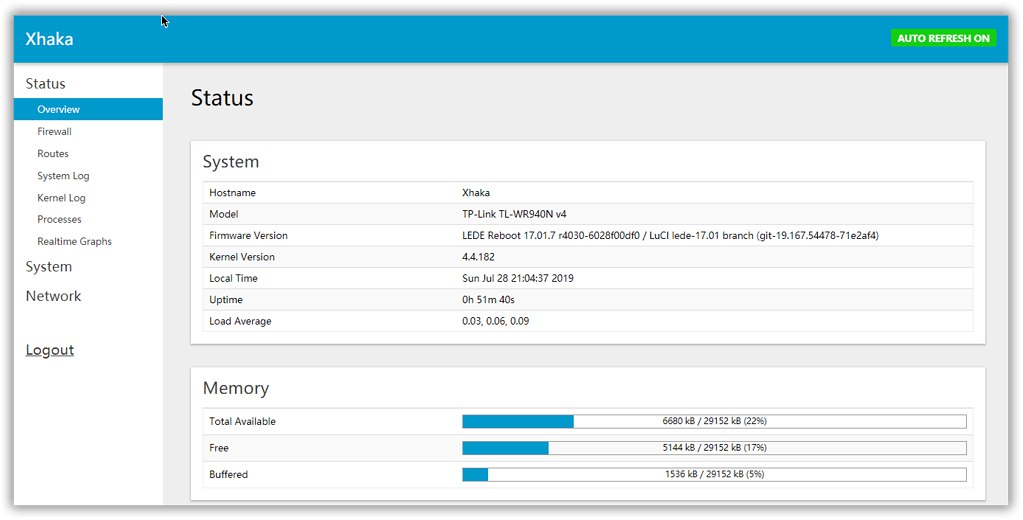Click the Model row label
This screenshot has width=1023, height=520.
(x=224, y=214)
